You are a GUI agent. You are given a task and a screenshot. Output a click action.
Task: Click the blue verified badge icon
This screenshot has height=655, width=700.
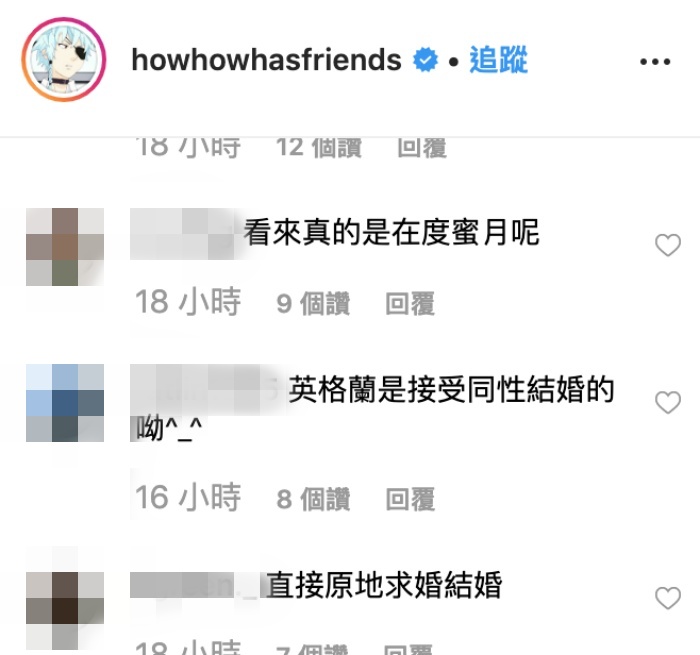425,60
